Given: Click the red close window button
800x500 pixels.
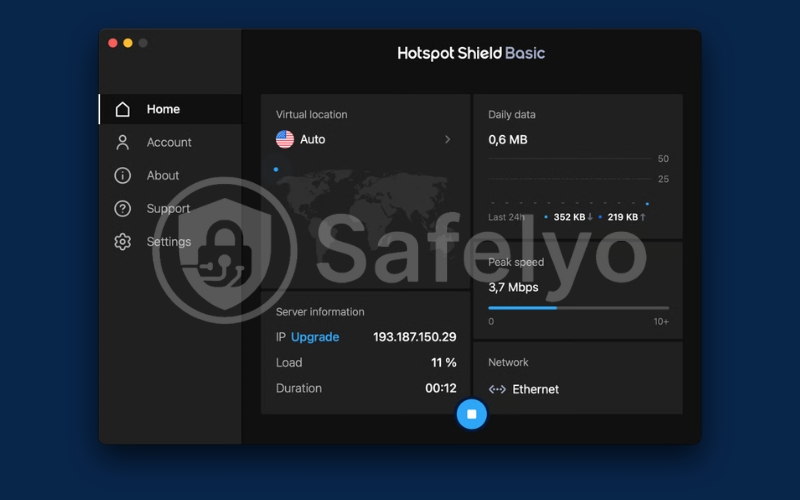Looking at the screenshot, I should pyautogui.click(x=113, y=43).
